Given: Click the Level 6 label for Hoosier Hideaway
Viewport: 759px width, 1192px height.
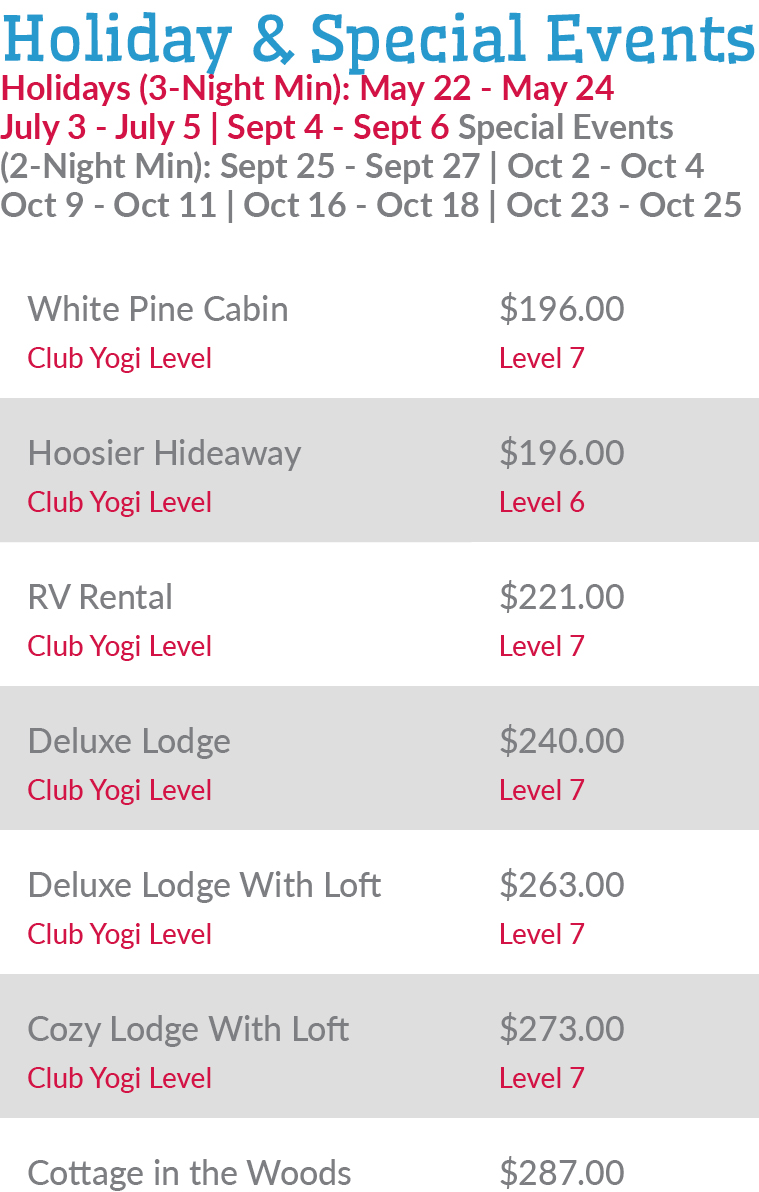Looking at the screenshot, I should coord(541,502).
